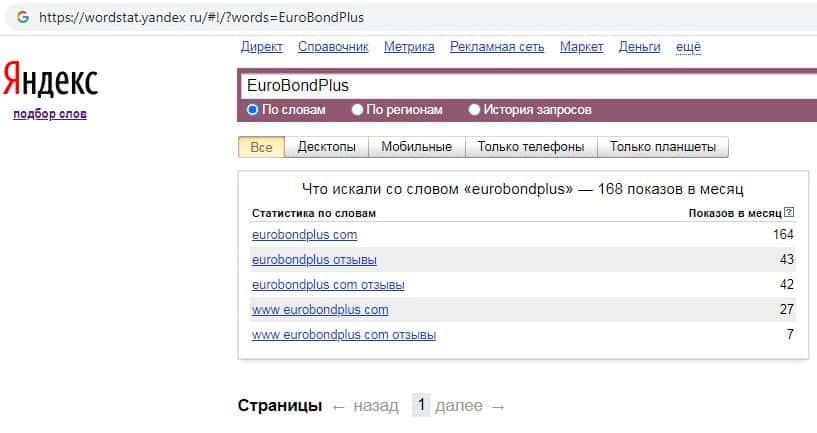This screenshot has height=433, width=817.
Task: Switch to the 'Десктопы' tab
Action: pyautogui.click(x=326, y=147)
